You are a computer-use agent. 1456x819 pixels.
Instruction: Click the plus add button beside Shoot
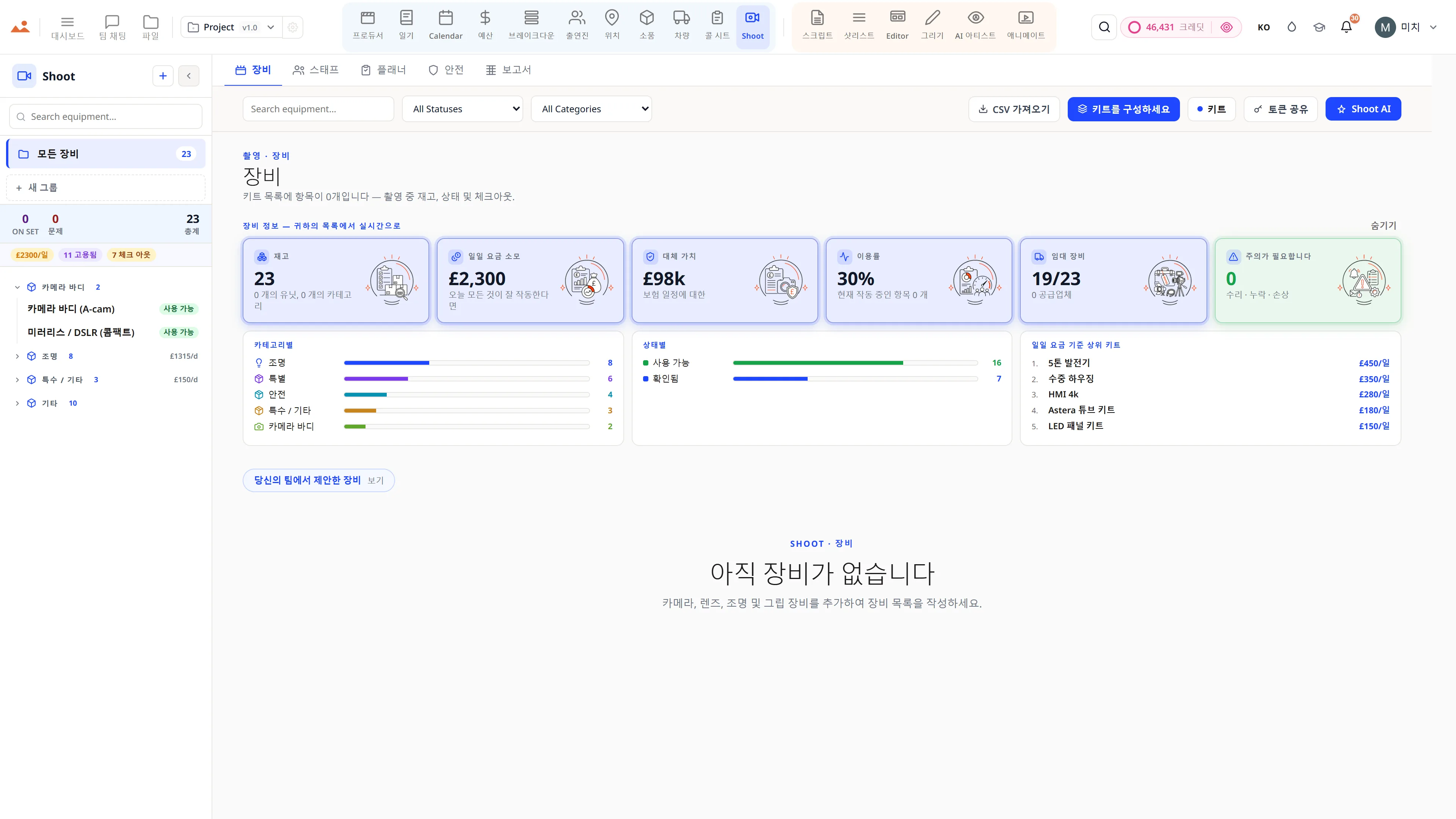163,76
